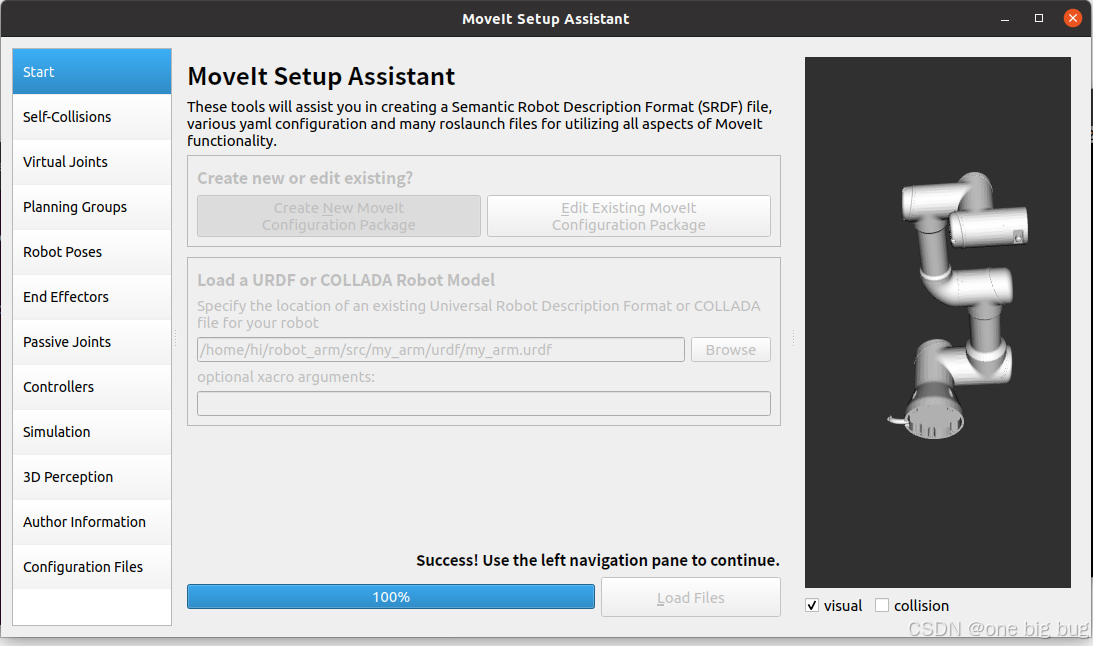Screen dimensions: 1093x646
Task: Click the robot arm 3D preview
Action: coord(938,322)
